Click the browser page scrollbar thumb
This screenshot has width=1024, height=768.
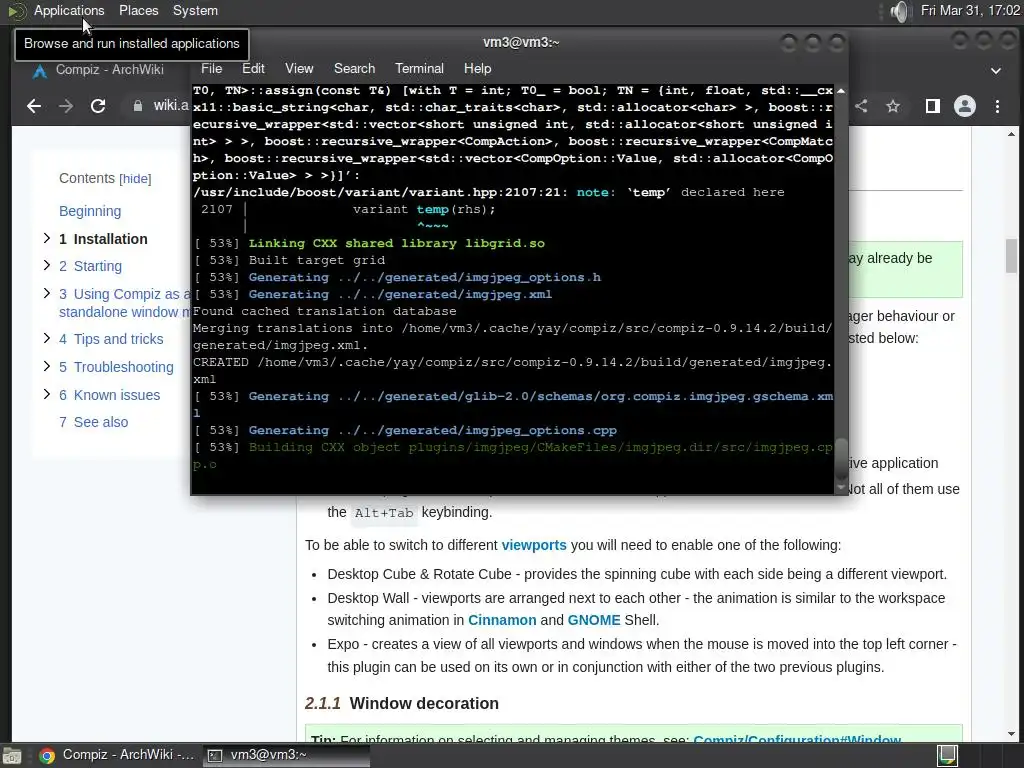[1012, 256]
